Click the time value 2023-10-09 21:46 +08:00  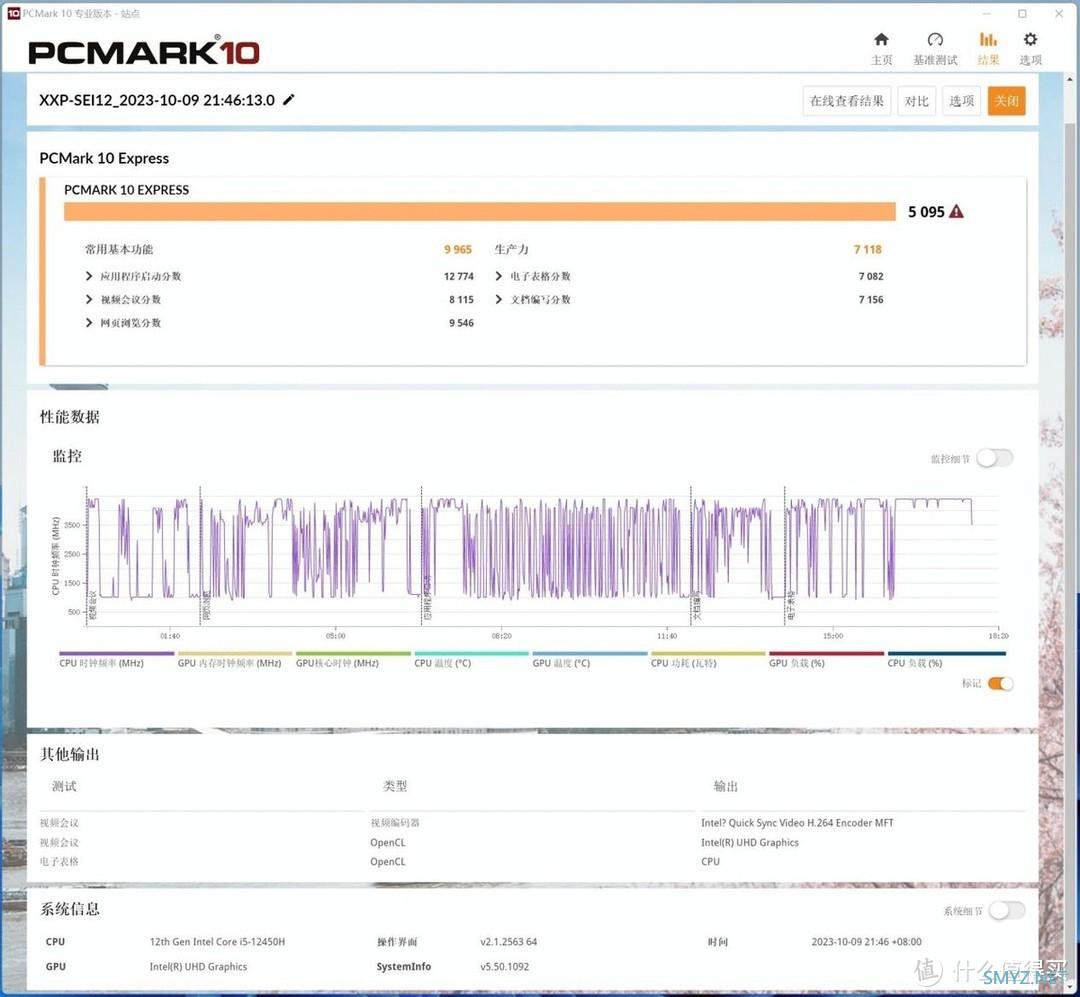coord(866,941)
